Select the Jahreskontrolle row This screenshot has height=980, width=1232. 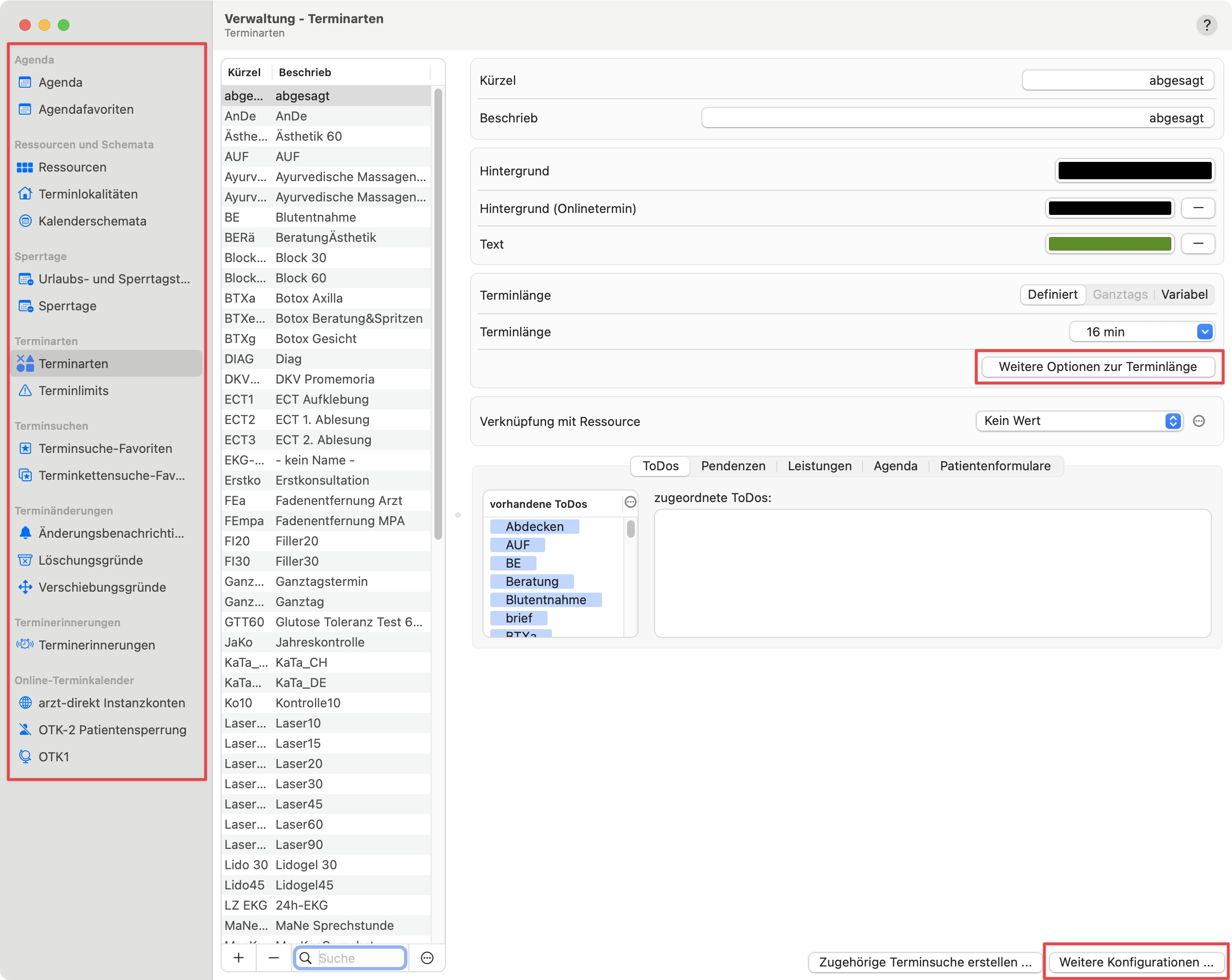(326, 642)
